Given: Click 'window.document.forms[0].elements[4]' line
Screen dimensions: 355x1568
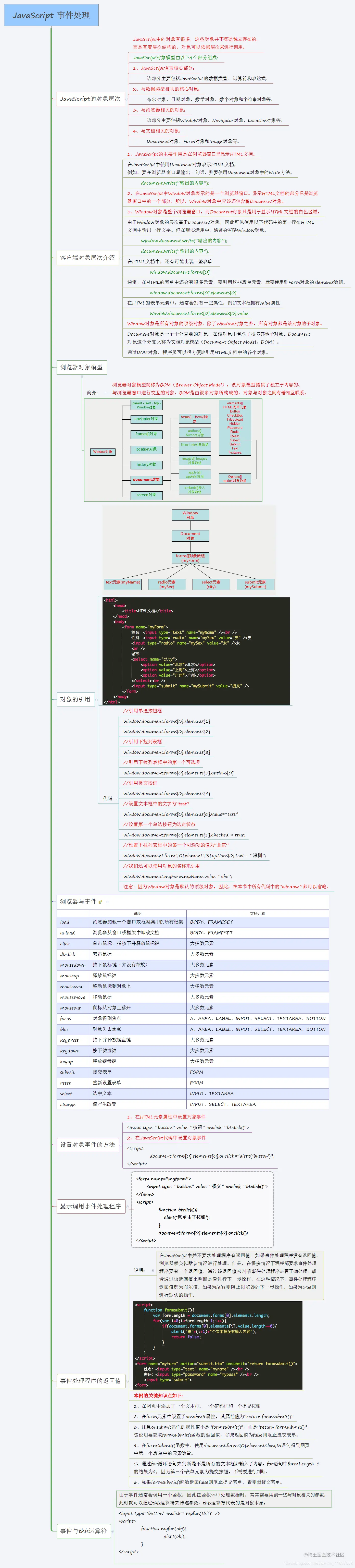Looking at the screenshot, I should tap(167, 794).
